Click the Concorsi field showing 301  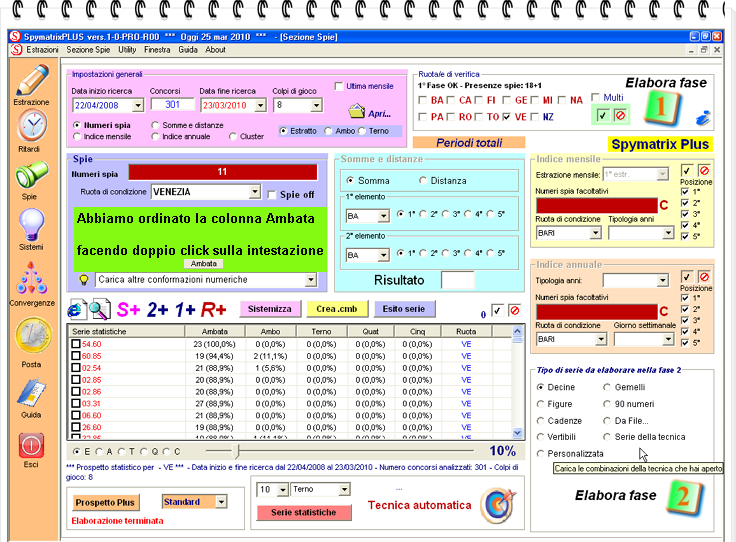pos(172,105)
